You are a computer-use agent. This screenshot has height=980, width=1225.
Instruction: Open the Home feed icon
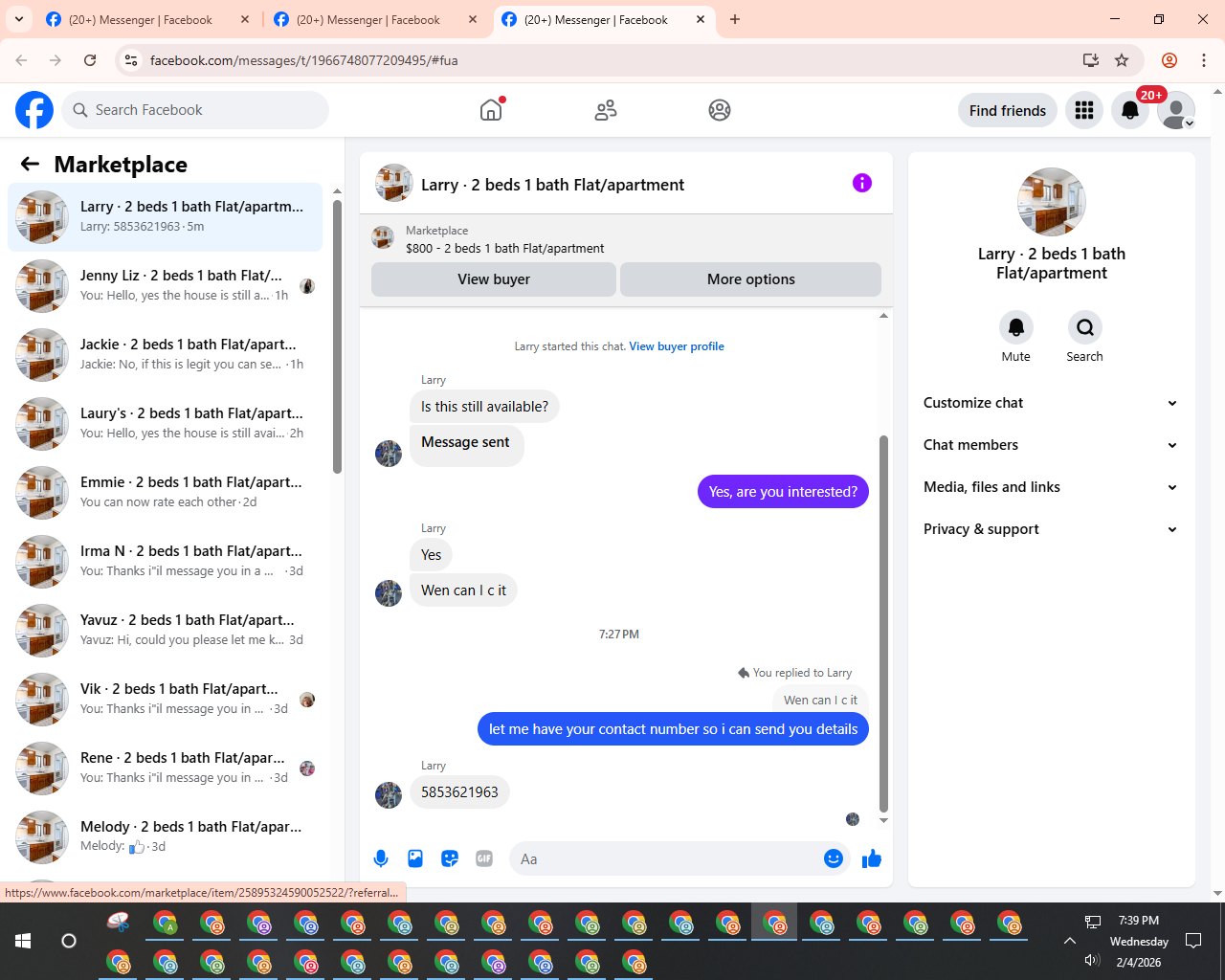coord(491,110)
